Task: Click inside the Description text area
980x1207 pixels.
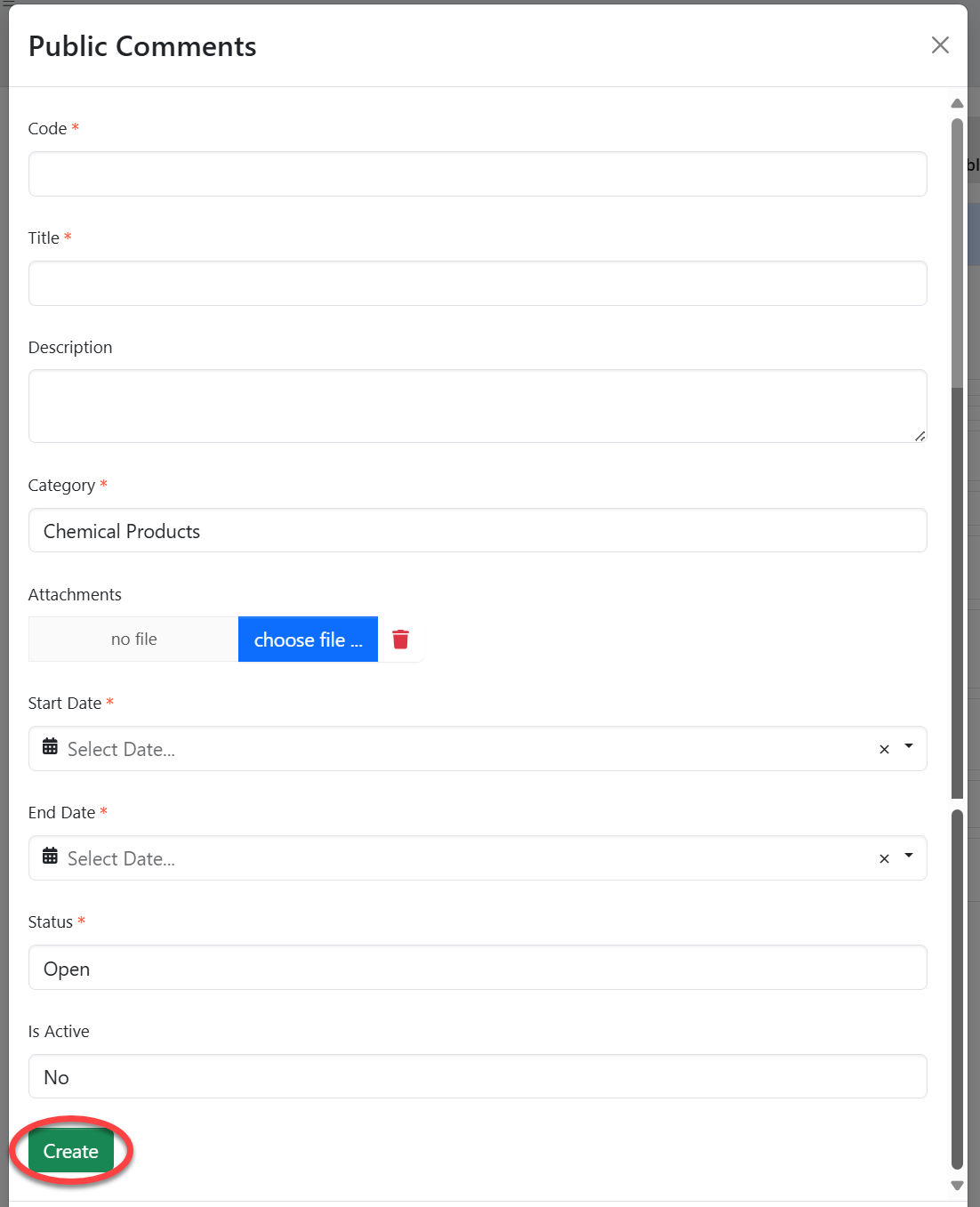Action: click(478, 406)
